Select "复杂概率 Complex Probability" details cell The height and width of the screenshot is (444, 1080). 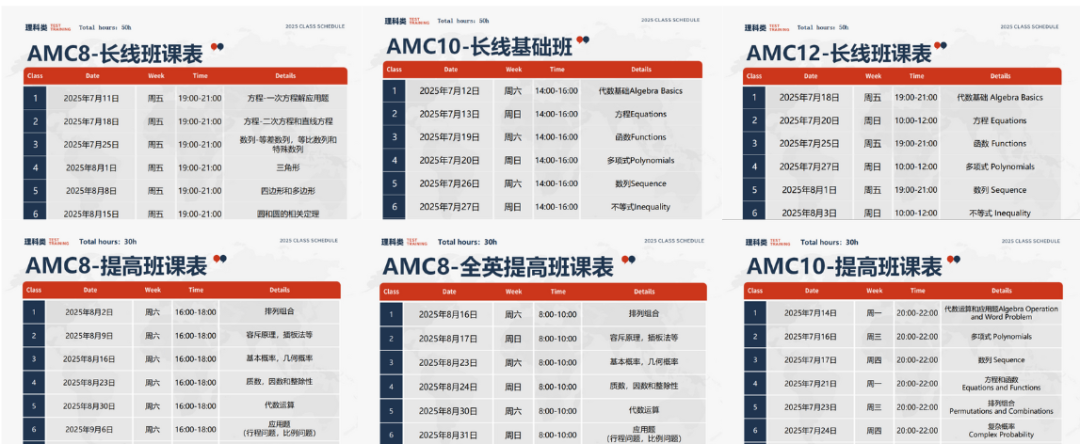(x=1001, y=430)
